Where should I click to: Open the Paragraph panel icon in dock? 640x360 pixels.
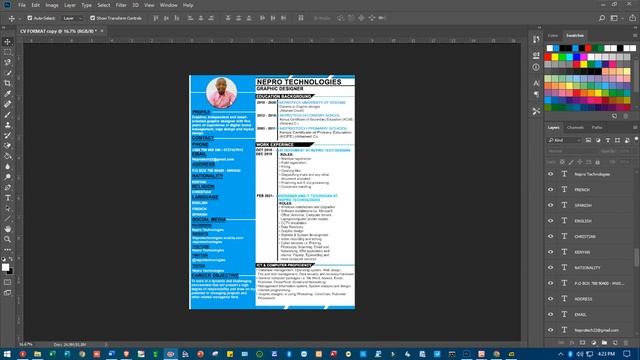536,94
